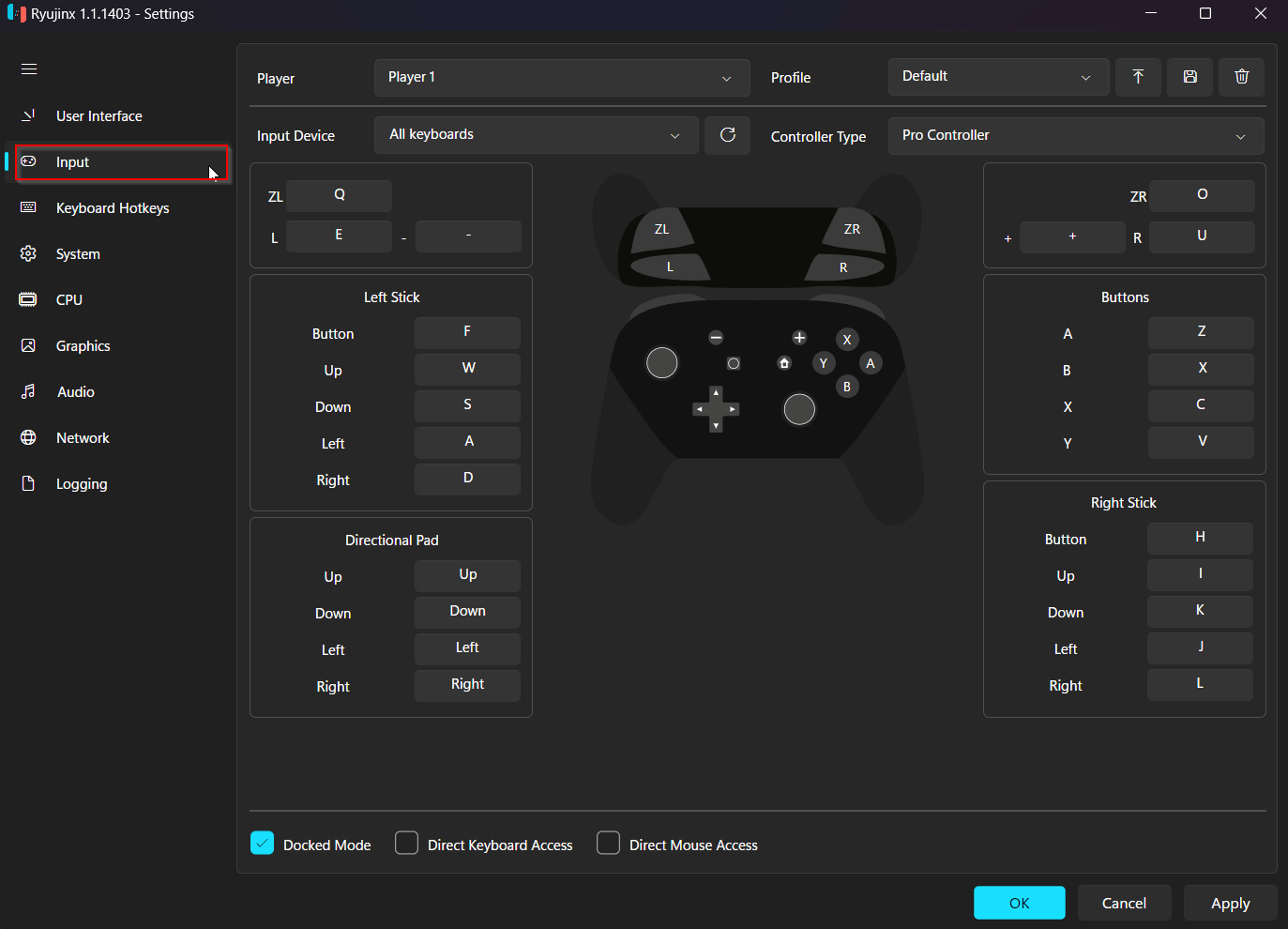Click the User Interface sidebar icon
This screenshot has height=929, width=1288.
tap(28, 115)
